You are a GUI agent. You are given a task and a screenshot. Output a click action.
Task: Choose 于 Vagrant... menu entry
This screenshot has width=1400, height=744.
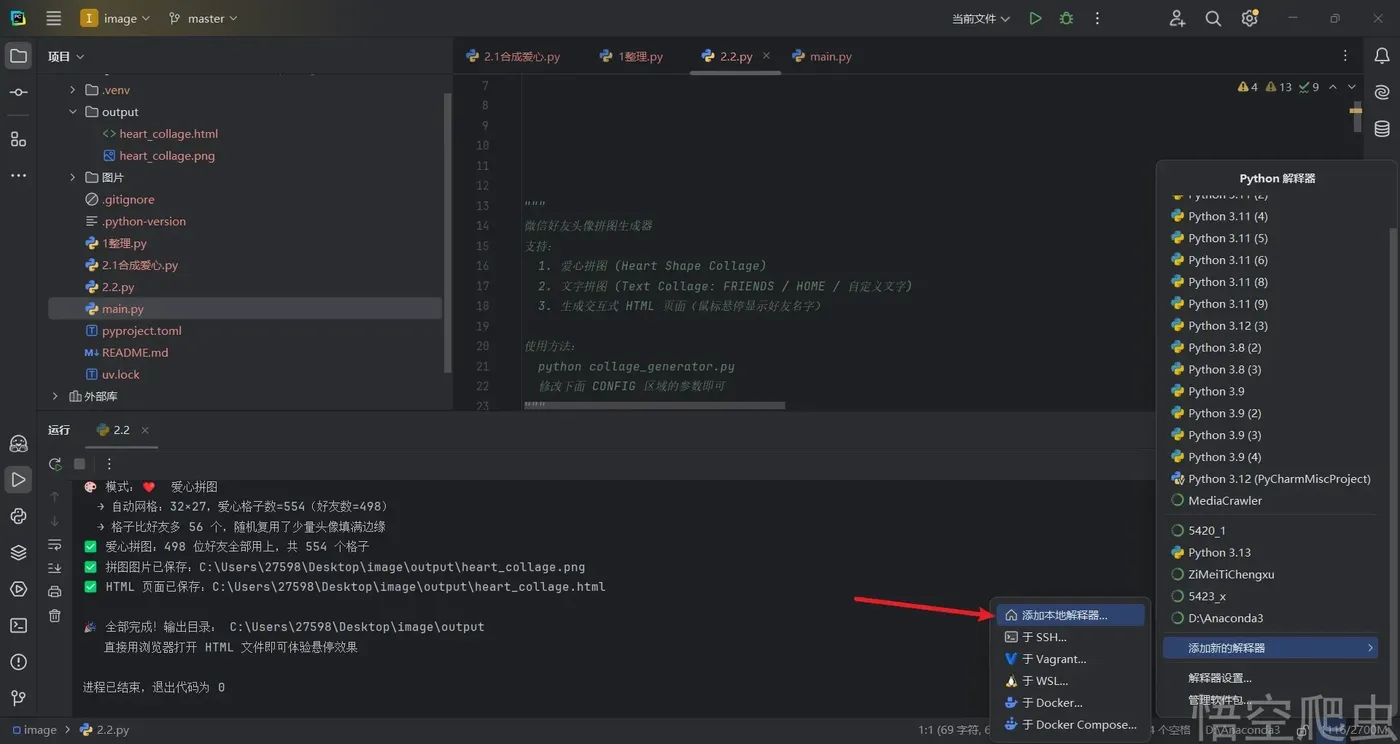pyautogui.click(x=1071, y=659)
